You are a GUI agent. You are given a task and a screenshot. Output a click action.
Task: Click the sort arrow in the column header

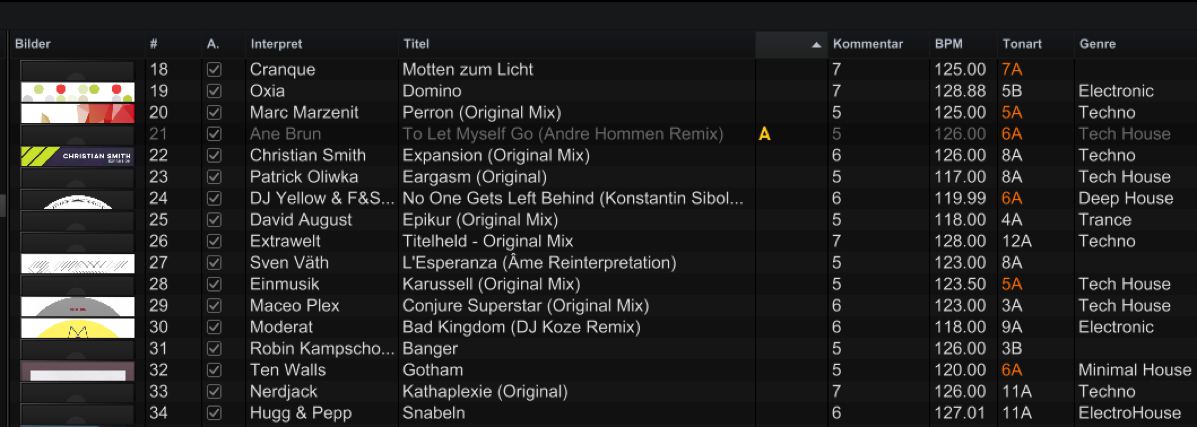coord(816,45)
